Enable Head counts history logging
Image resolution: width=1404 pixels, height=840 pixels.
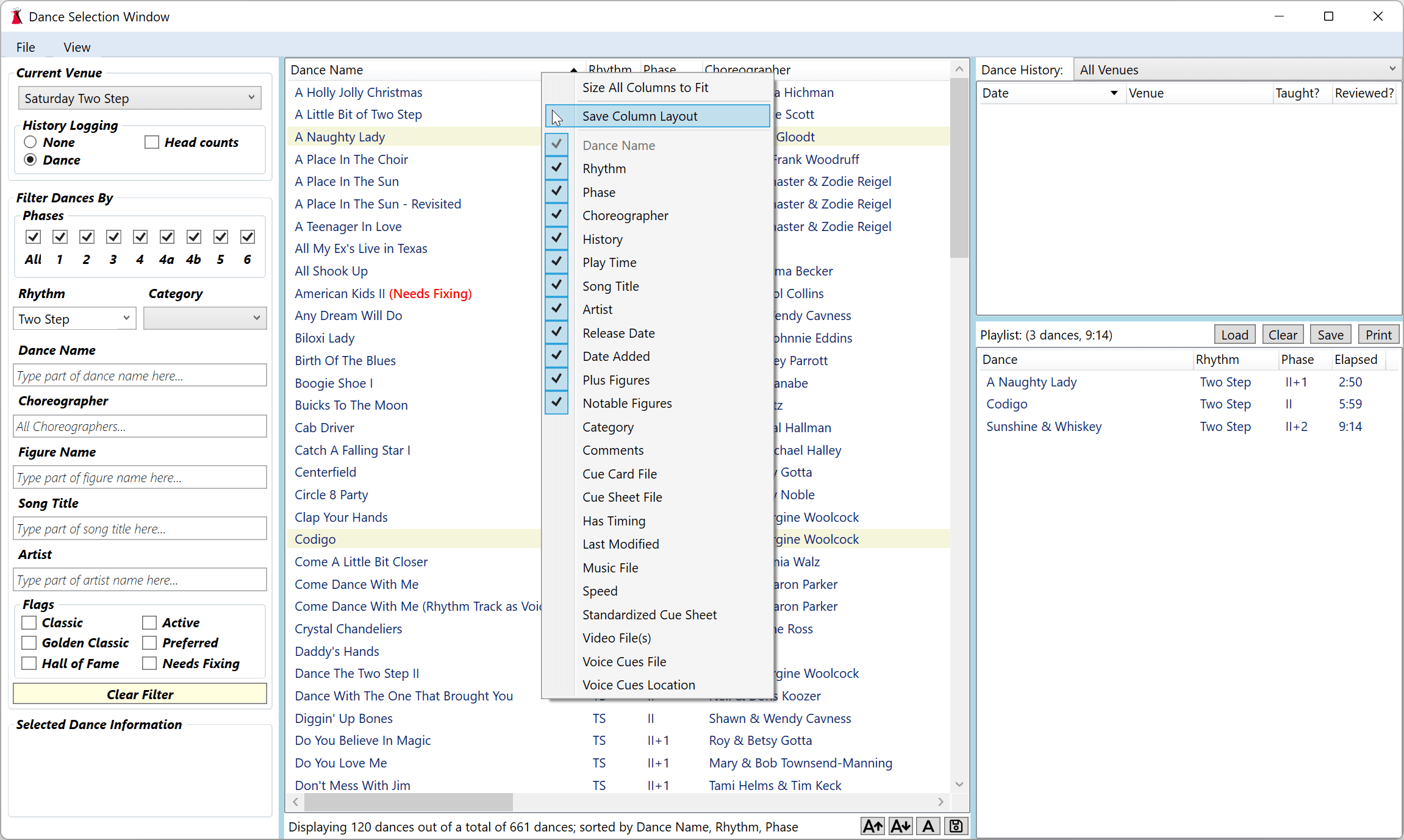click(x=151, y=141)
